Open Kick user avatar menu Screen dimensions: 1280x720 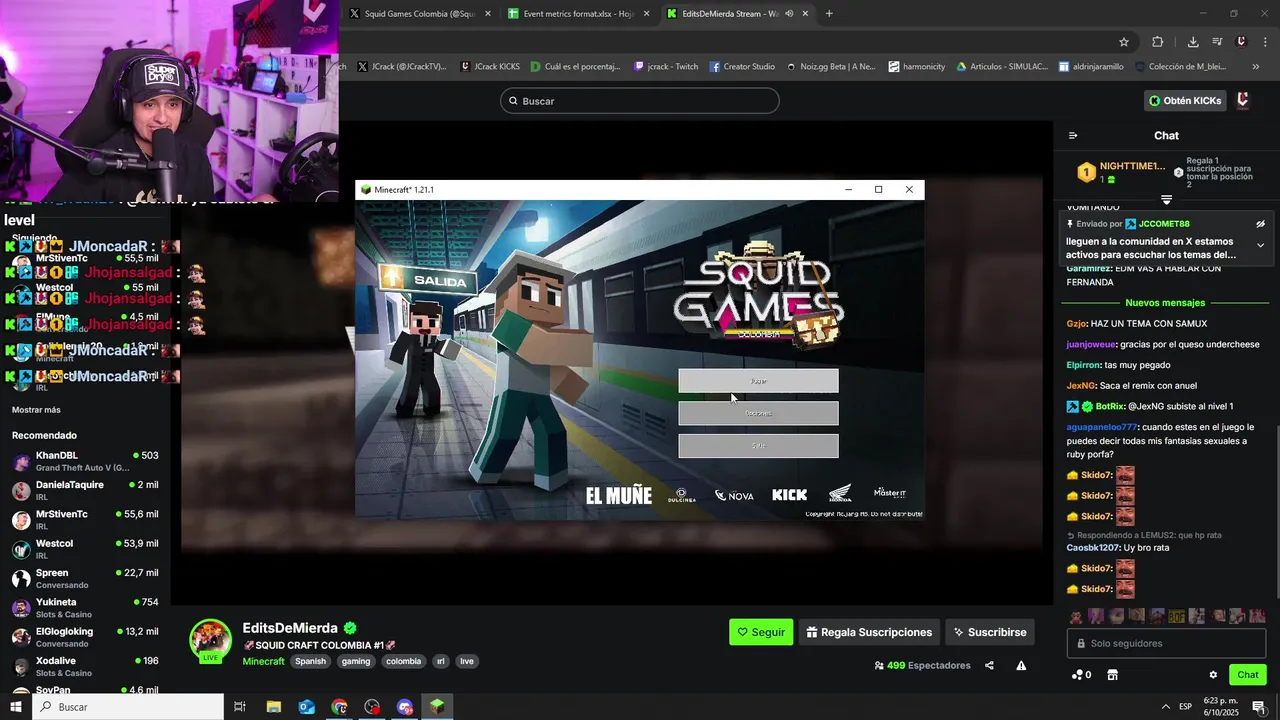(1243, 101)
